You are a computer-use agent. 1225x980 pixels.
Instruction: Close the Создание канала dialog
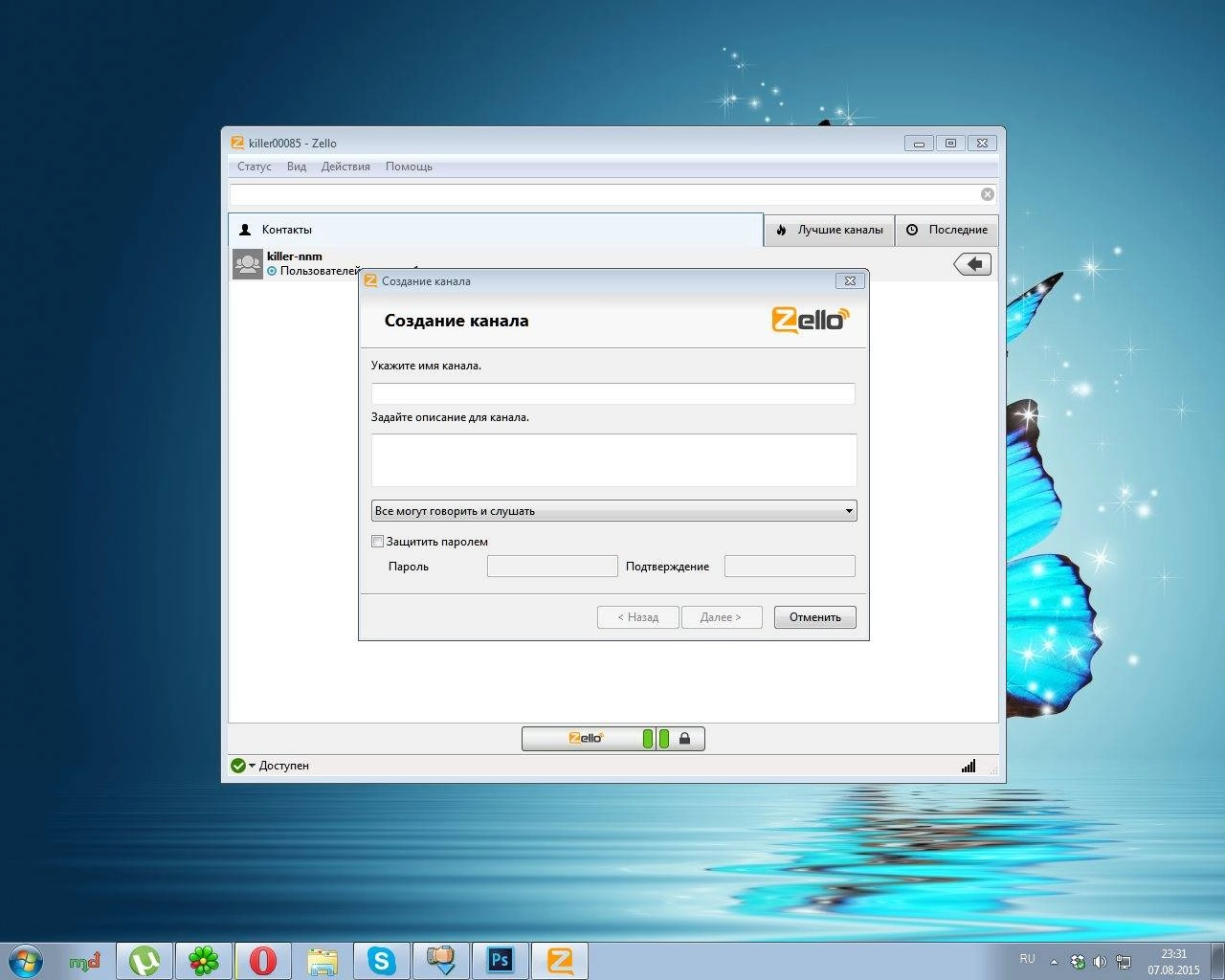click(850, 281)
